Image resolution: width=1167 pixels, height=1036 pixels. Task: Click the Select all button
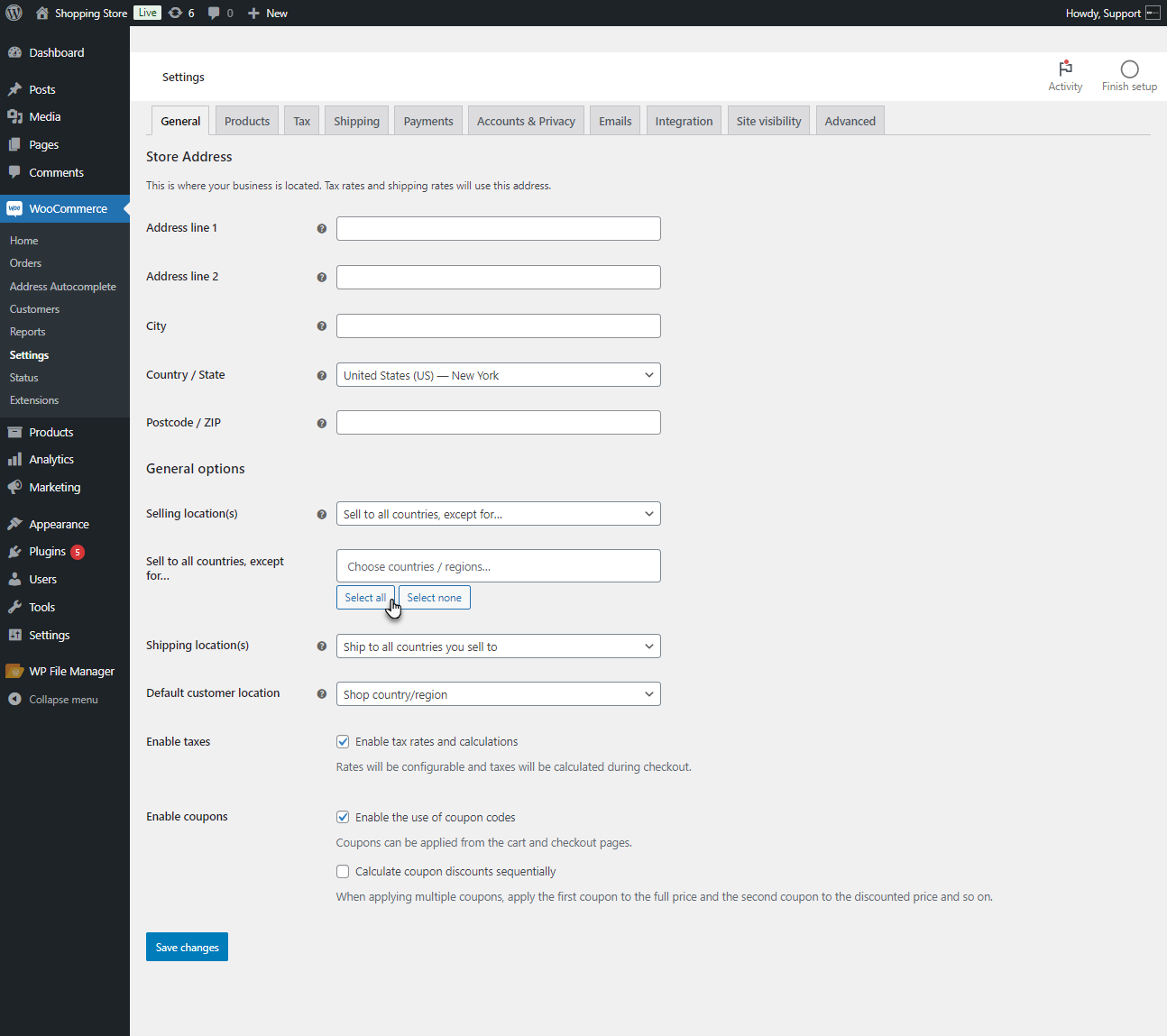(365, 598)
